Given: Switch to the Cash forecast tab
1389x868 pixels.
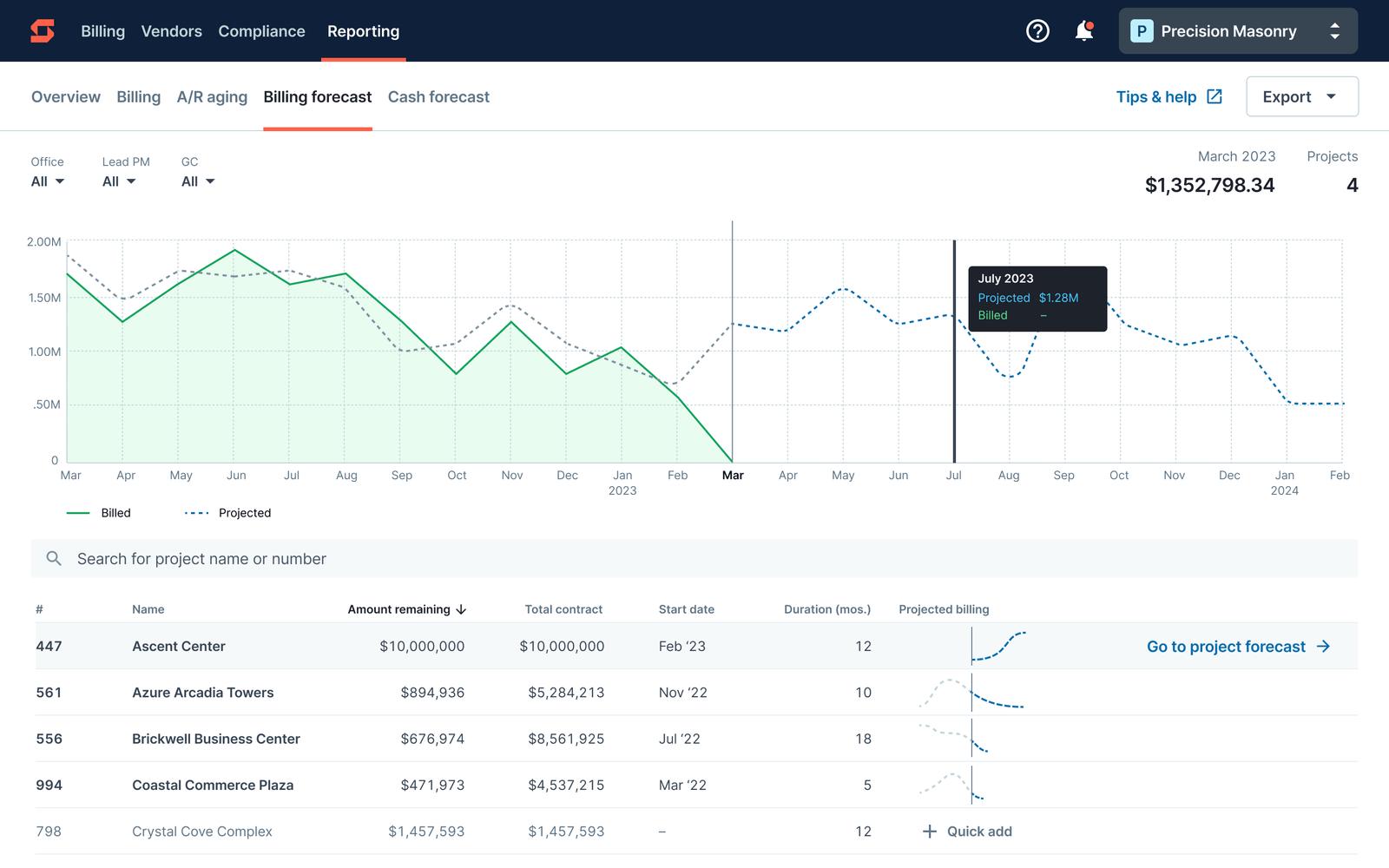Looking at the screenshot, I should (x=438, y=97).
